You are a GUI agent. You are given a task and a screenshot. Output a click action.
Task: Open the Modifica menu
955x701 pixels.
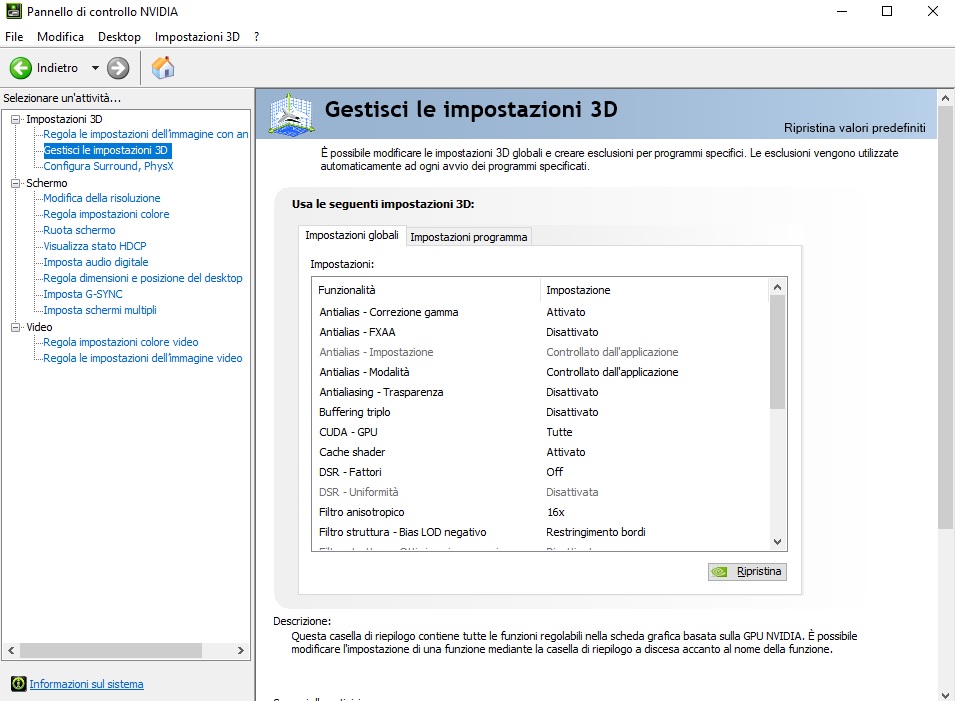coord(60,37)
